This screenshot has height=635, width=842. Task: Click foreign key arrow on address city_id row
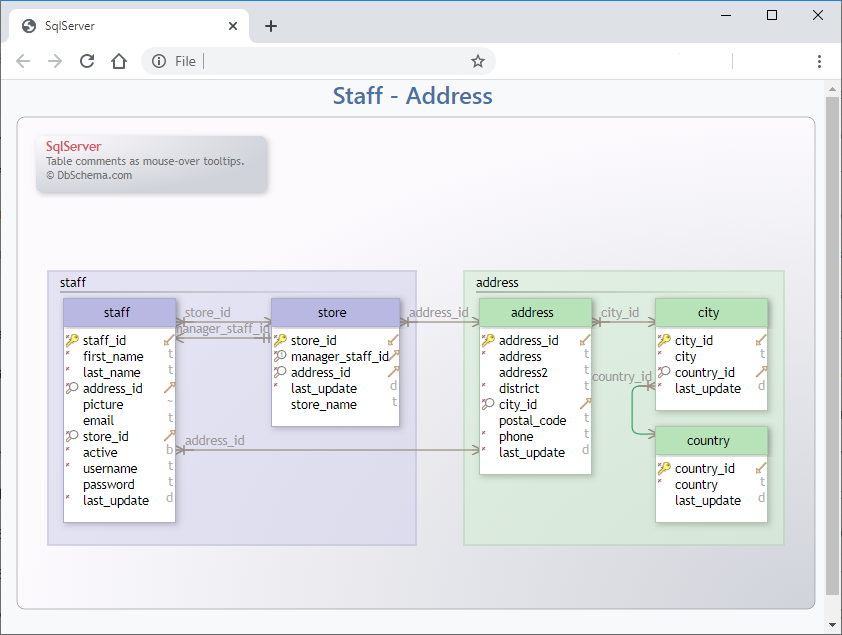tap(585, 403)
